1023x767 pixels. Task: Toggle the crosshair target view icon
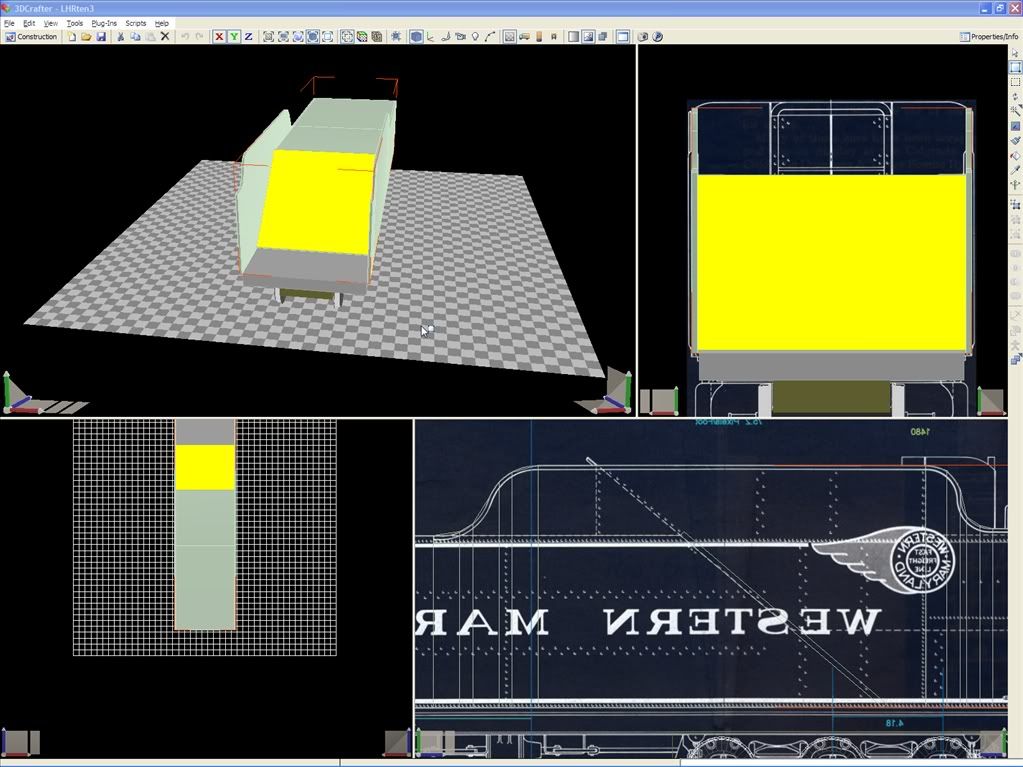coord(347,37)
